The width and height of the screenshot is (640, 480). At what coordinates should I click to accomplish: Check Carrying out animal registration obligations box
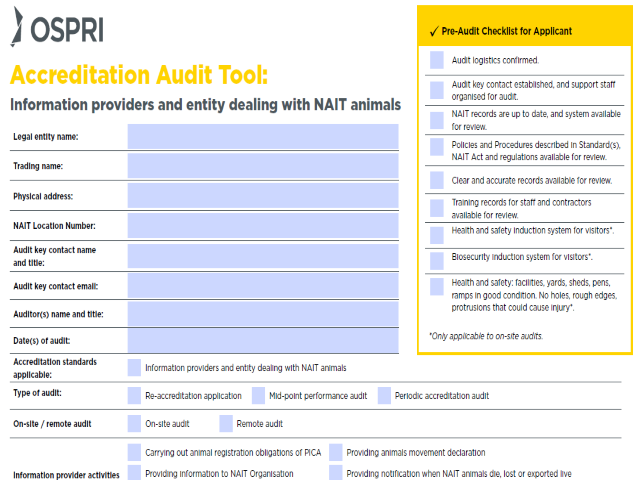point(134,452)
